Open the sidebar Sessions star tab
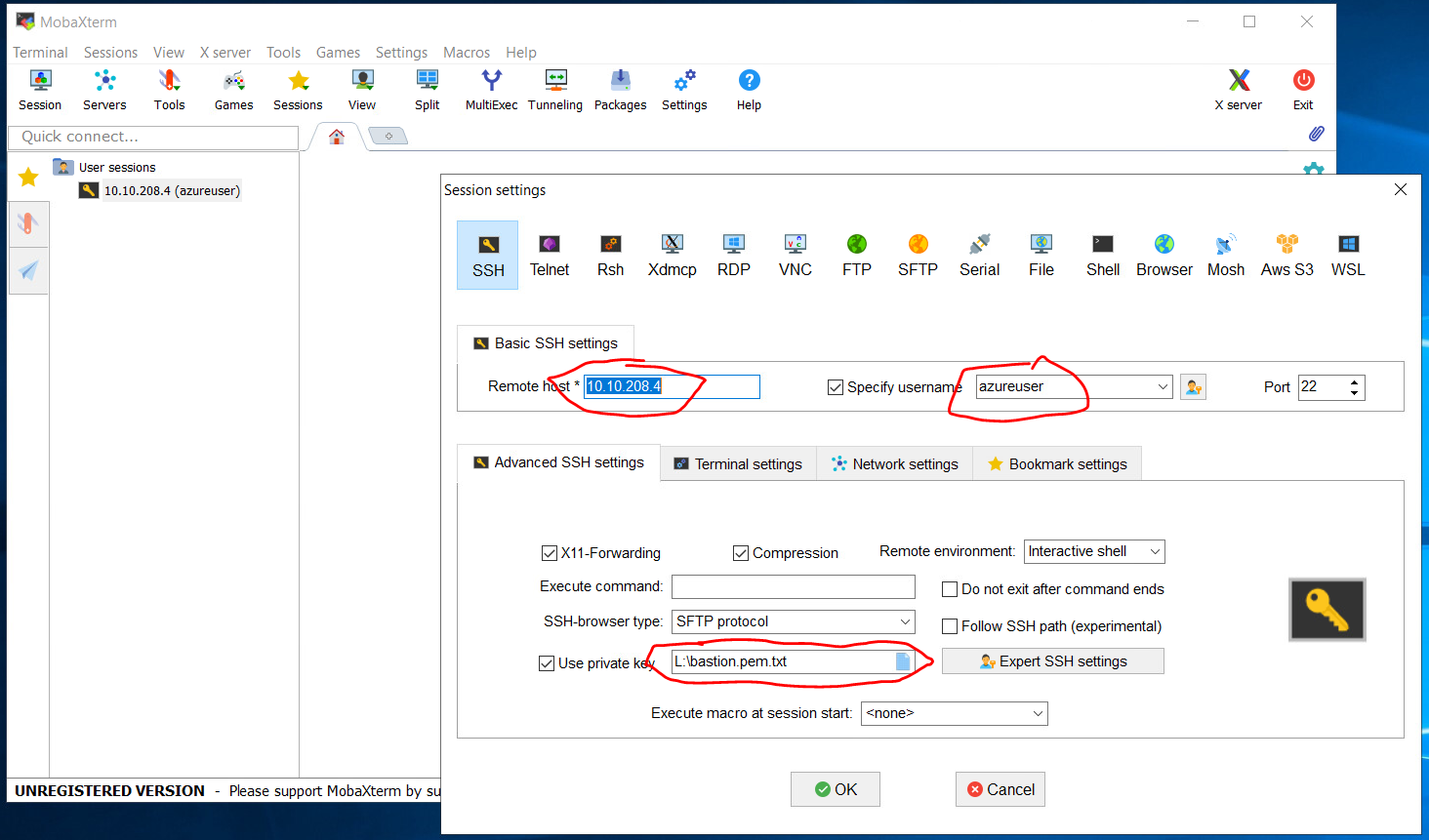The height and width of the screenshot is (840, 1429). (x=28, y=177)
